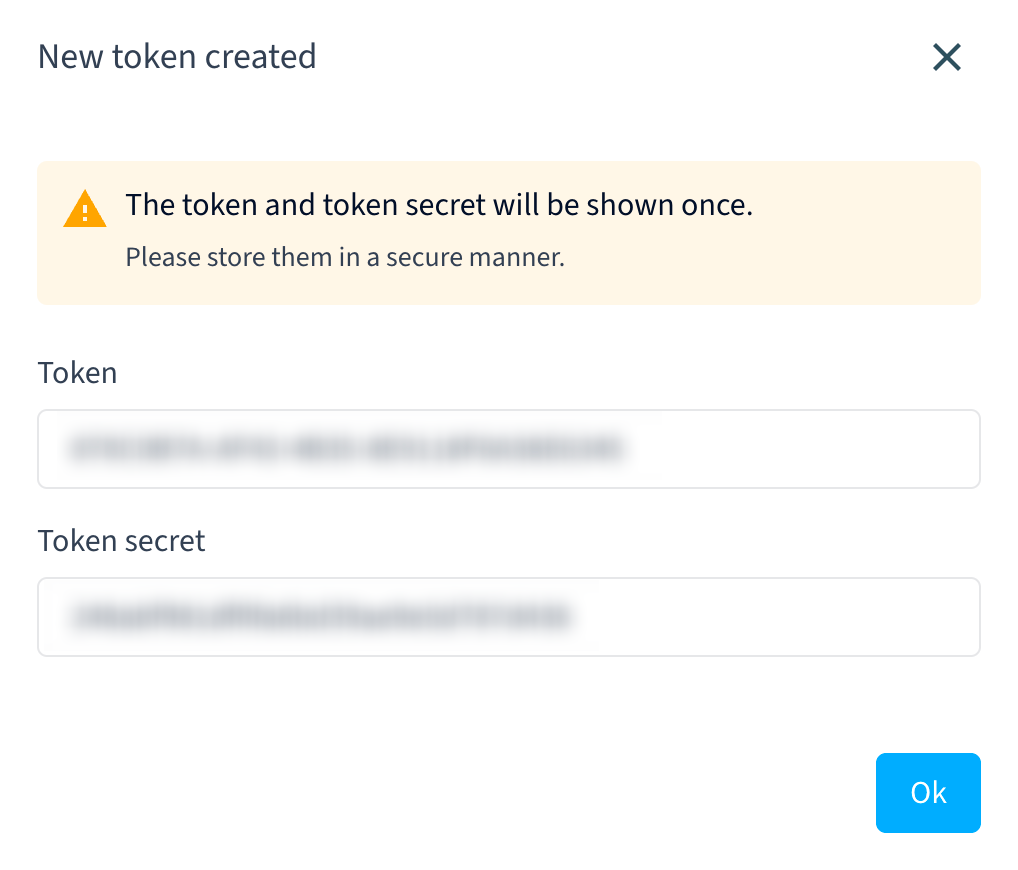The height and width of the screenshot is (870, 1018).
Task: Click the word created in the dialog title
Action: (260, 56)
